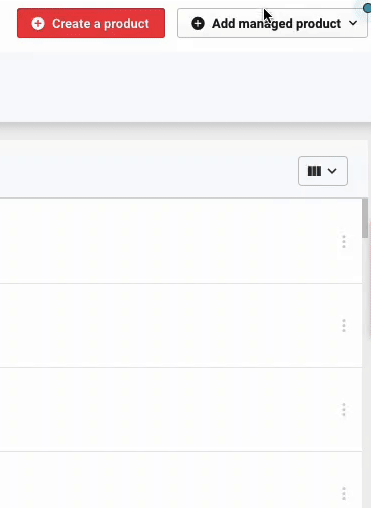Select the first row in the product table

click(181, 241)
